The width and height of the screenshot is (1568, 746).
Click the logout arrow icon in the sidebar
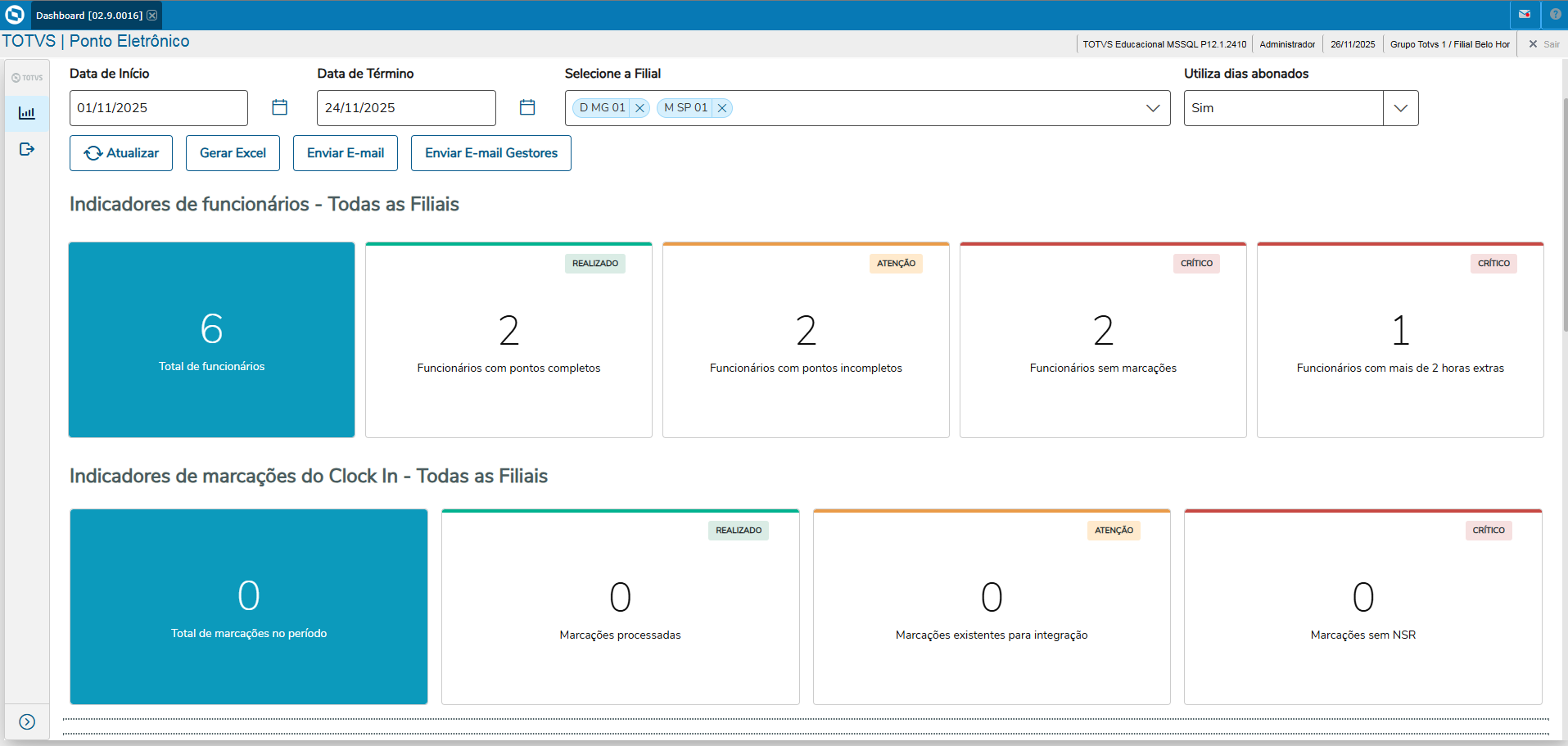[27, 149]
